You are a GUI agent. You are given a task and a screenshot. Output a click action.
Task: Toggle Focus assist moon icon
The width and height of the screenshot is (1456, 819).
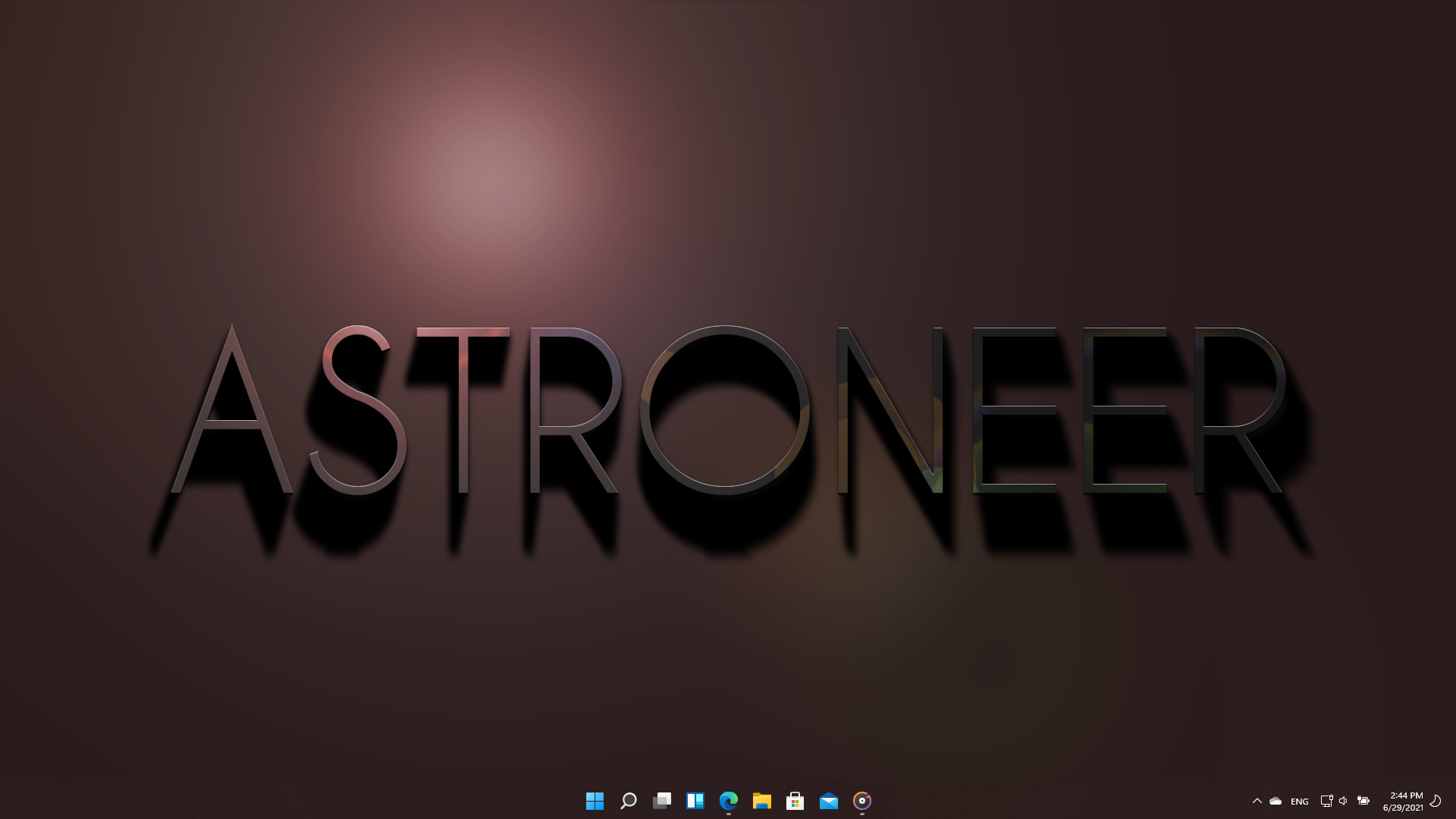click(x=1435, y=801)
